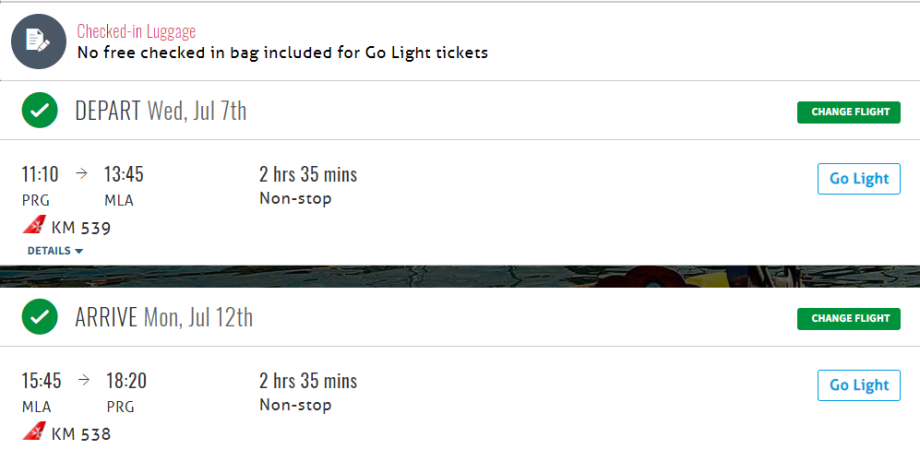Click green checkmark beside ARRIVE Mon, Jul 12th

coord(40,317)
